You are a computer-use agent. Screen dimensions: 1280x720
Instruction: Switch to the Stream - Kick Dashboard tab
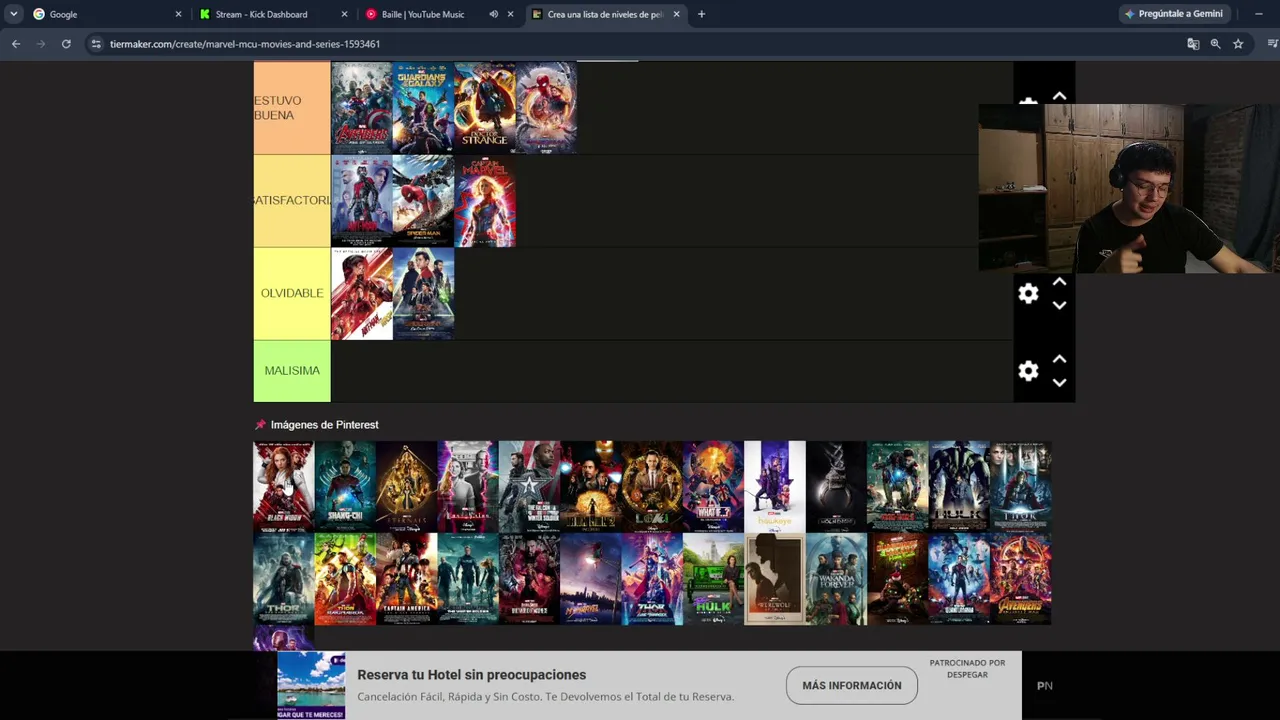273,14
